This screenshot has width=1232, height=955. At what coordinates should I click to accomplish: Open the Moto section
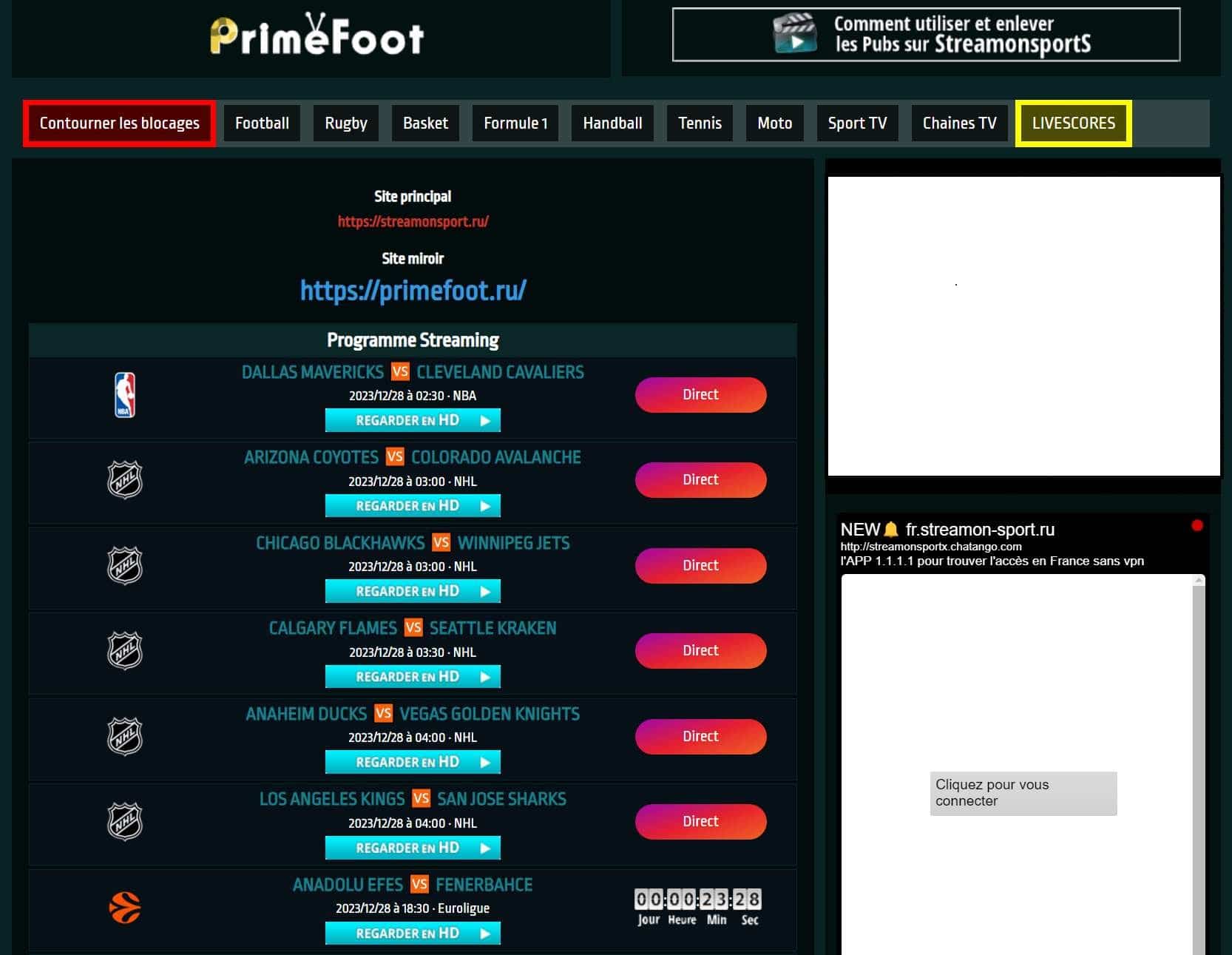click(x=774, y=123)
